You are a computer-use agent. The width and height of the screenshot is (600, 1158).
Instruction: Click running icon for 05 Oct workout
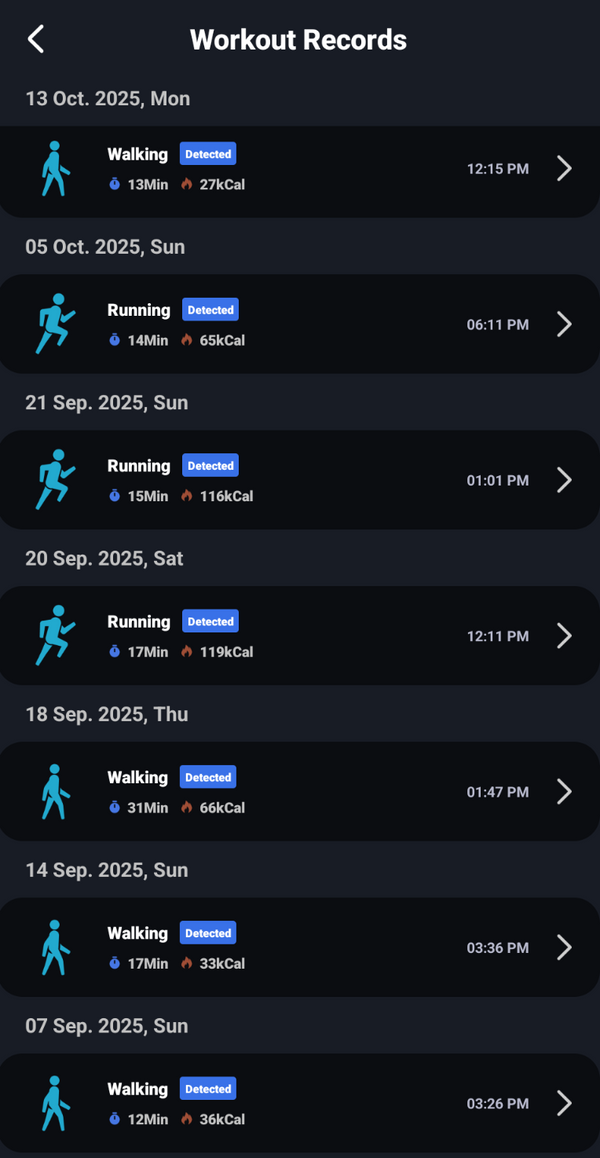[55, 324]
